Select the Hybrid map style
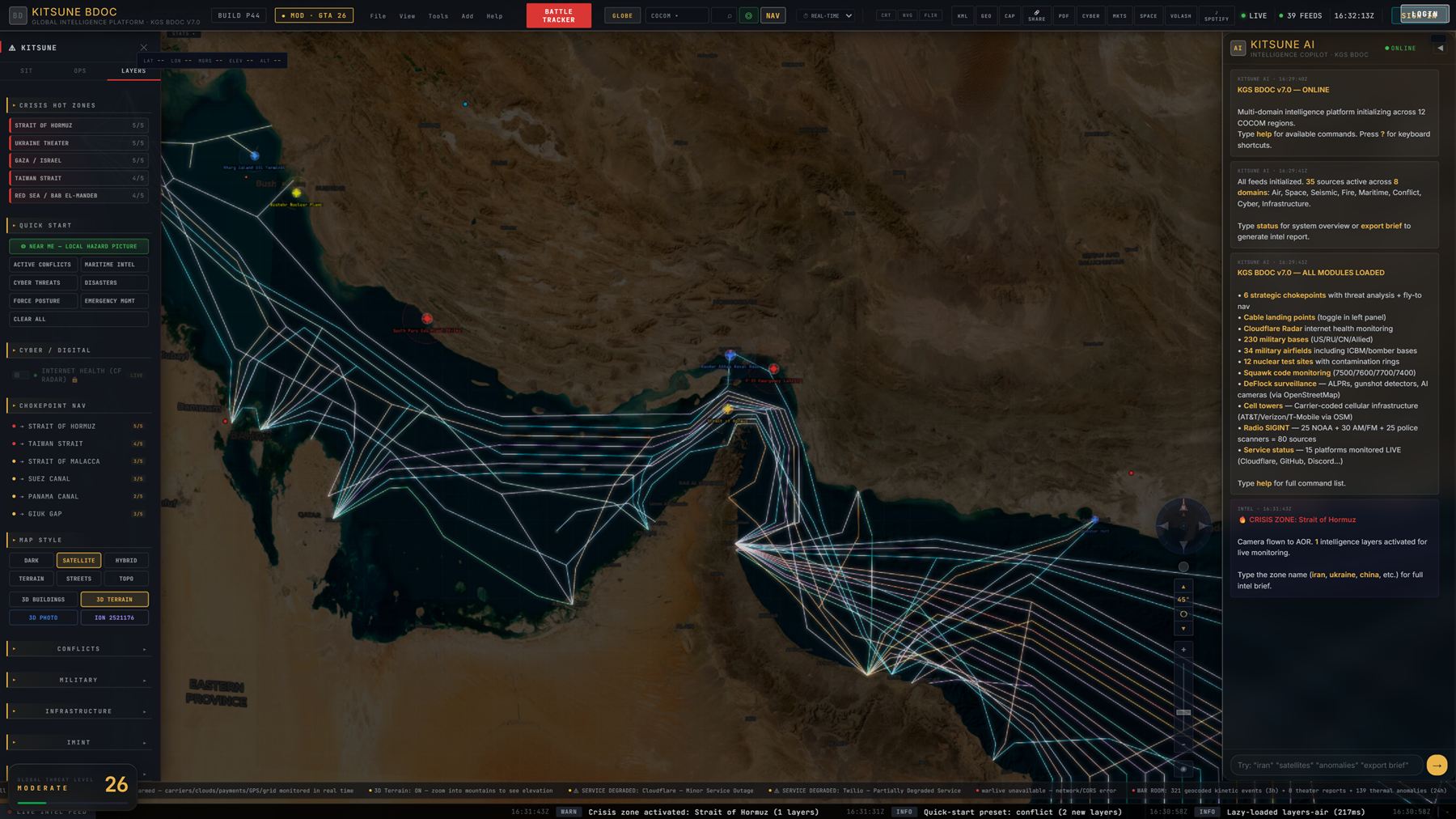Screen dimensions: 1456x819 pos(126,560)
